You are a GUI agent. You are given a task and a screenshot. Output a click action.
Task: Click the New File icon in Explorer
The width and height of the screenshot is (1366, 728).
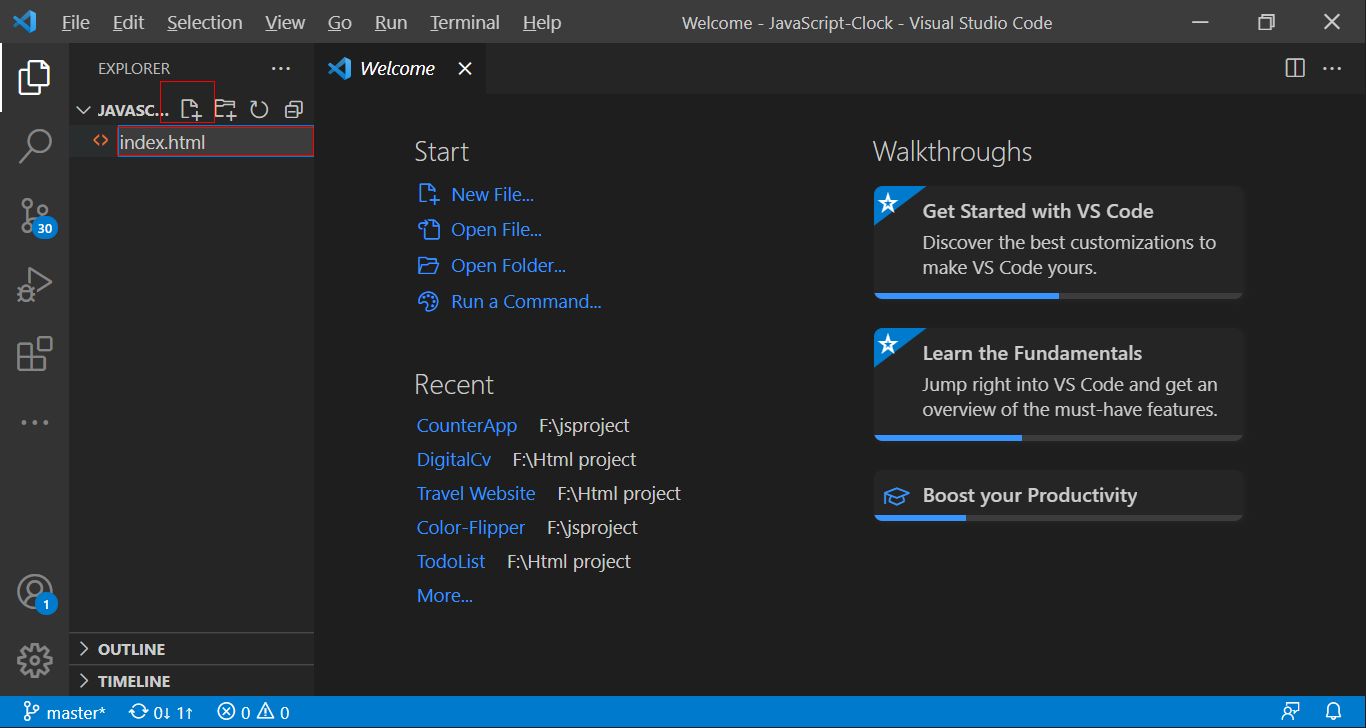pos(190,109)
